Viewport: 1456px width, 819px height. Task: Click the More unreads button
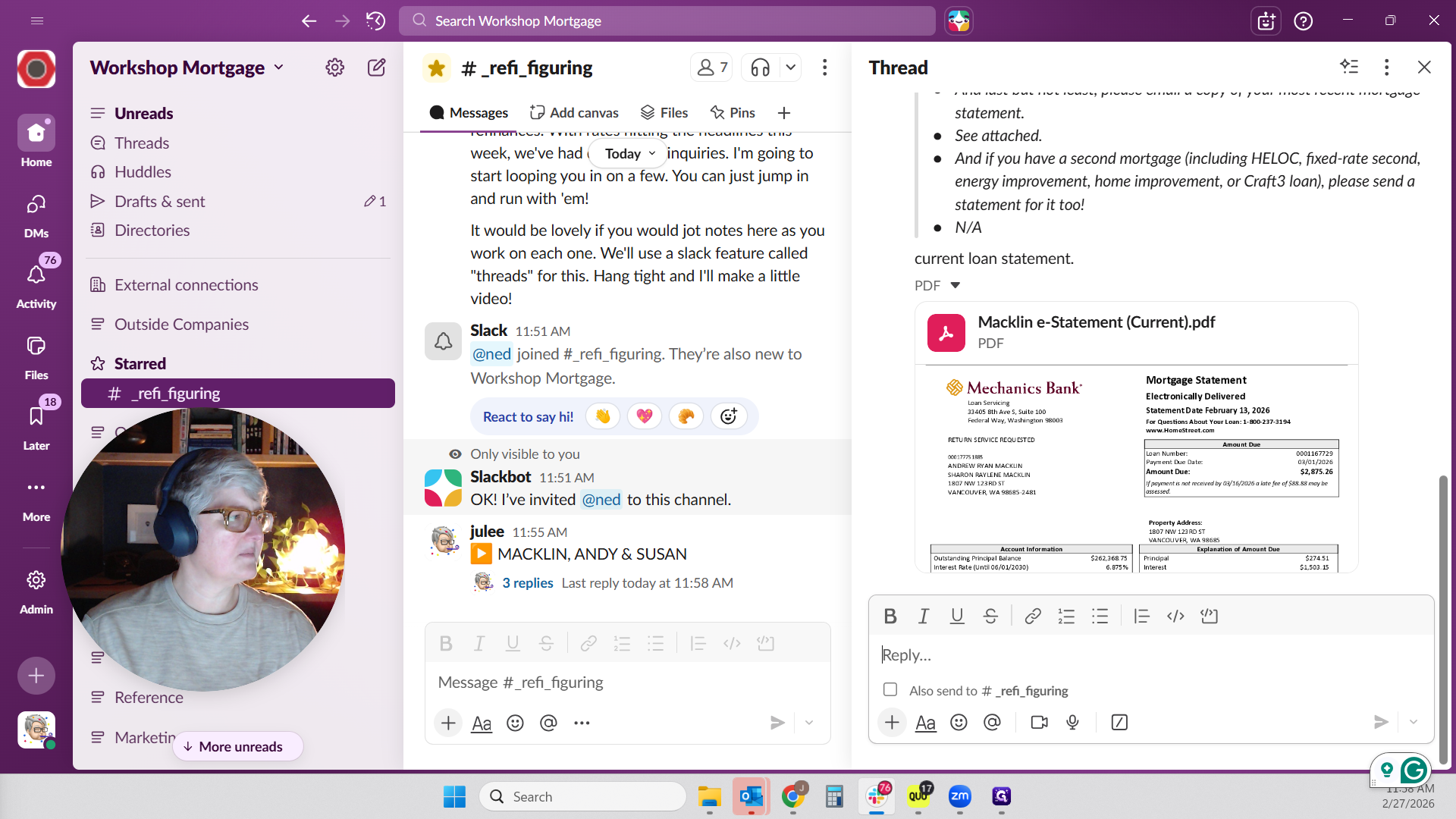pyautogui.click(x=237, y=746)
